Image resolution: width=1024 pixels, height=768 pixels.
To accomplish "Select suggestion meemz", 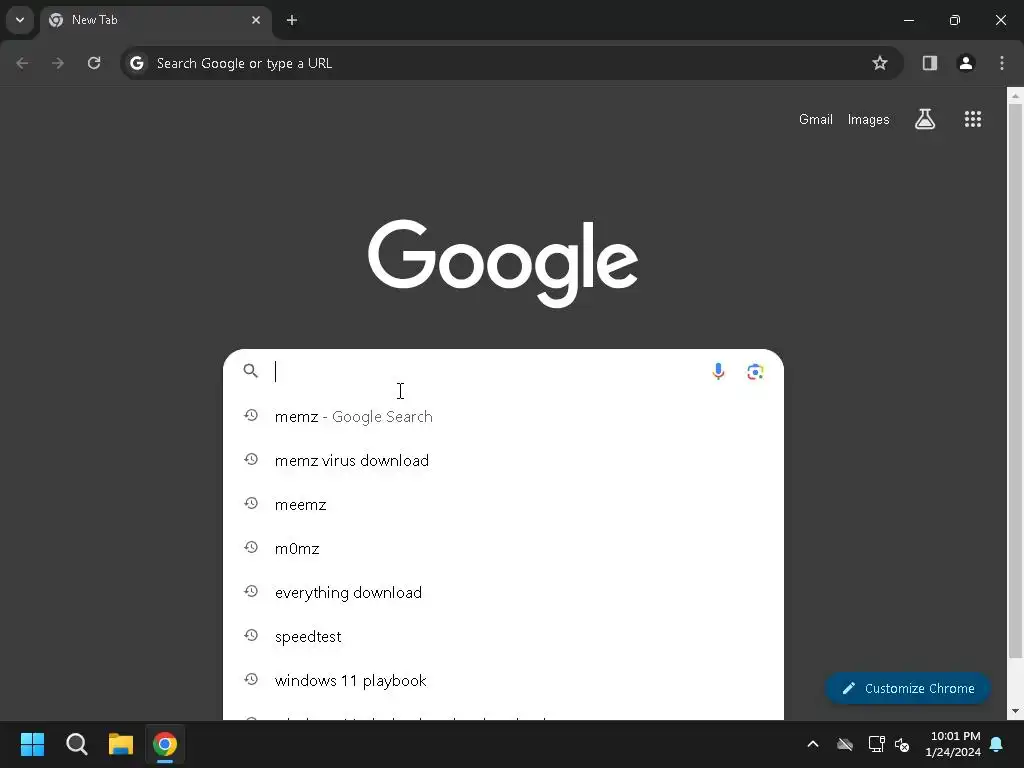I will 504,505.
